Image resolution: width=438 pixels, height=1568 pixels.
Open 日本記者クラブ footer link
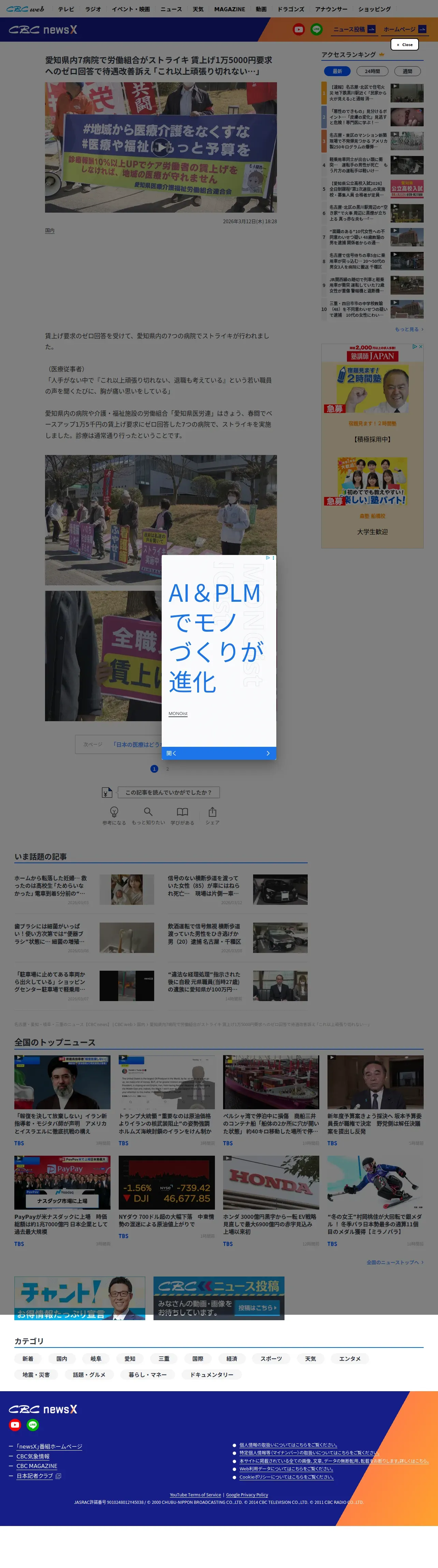(35, 1476)
